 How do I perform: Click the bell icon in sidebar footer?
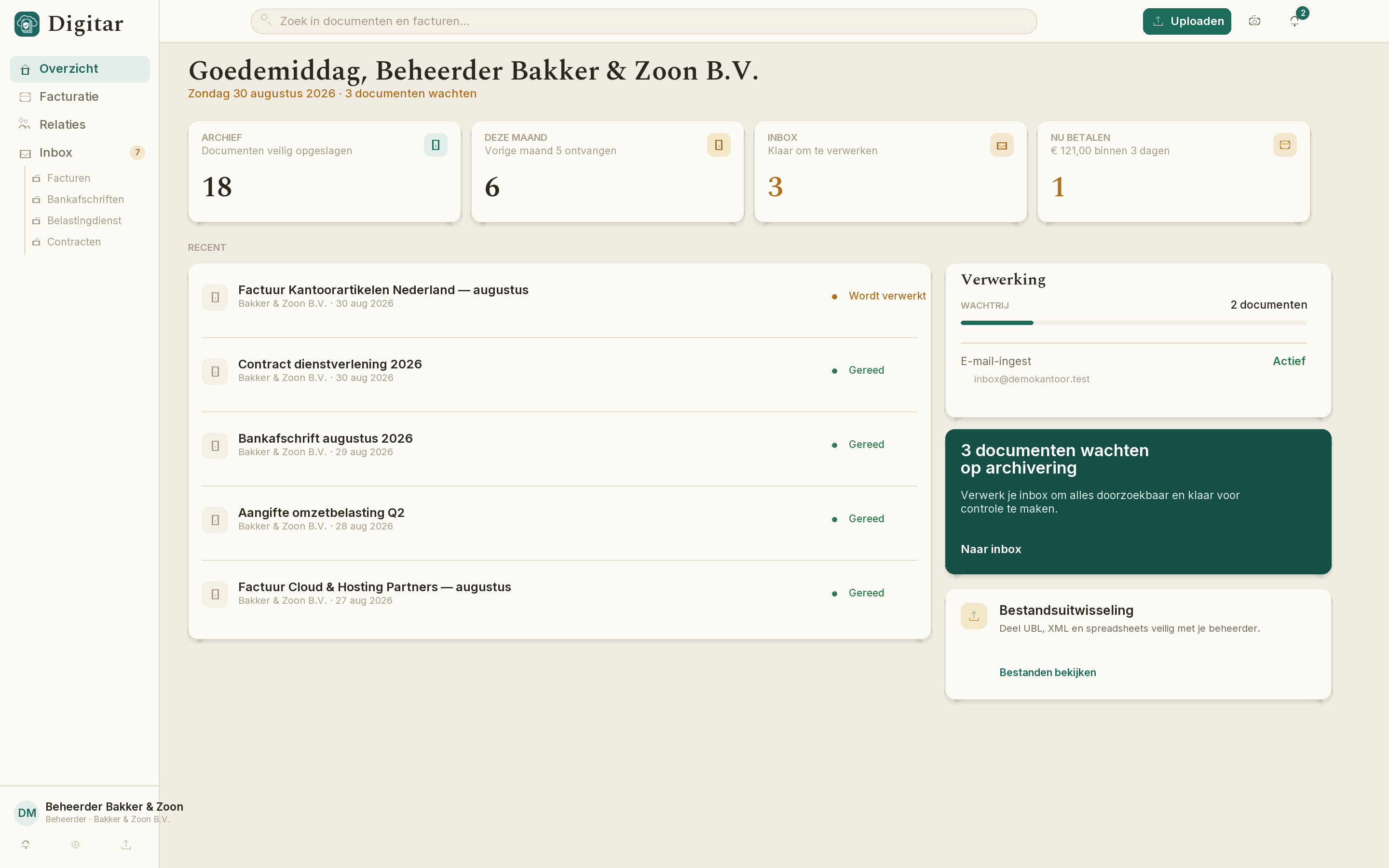26,844
